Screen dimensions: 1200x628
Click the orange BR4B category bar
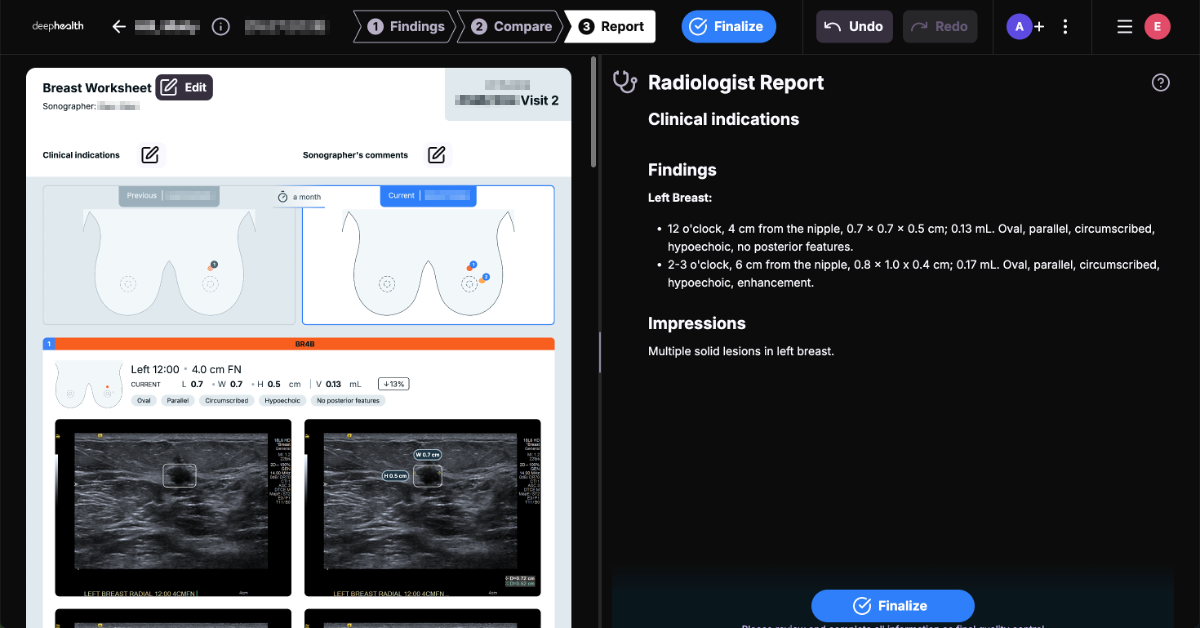pyautogui.click(x=303, y=343)
